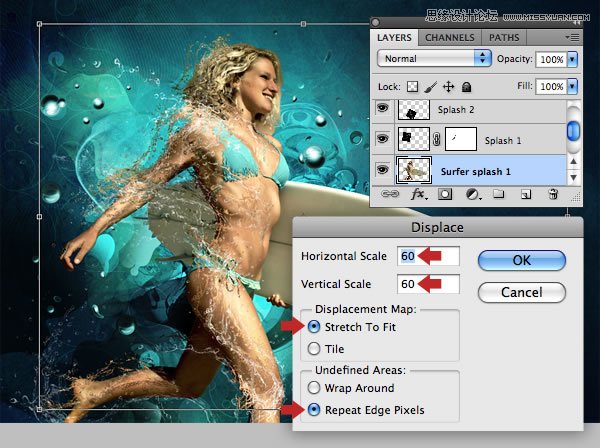The width and height of the screenshot is (600, 448).
Task: Click the link layers chain icon
Action: click(390, 194)
